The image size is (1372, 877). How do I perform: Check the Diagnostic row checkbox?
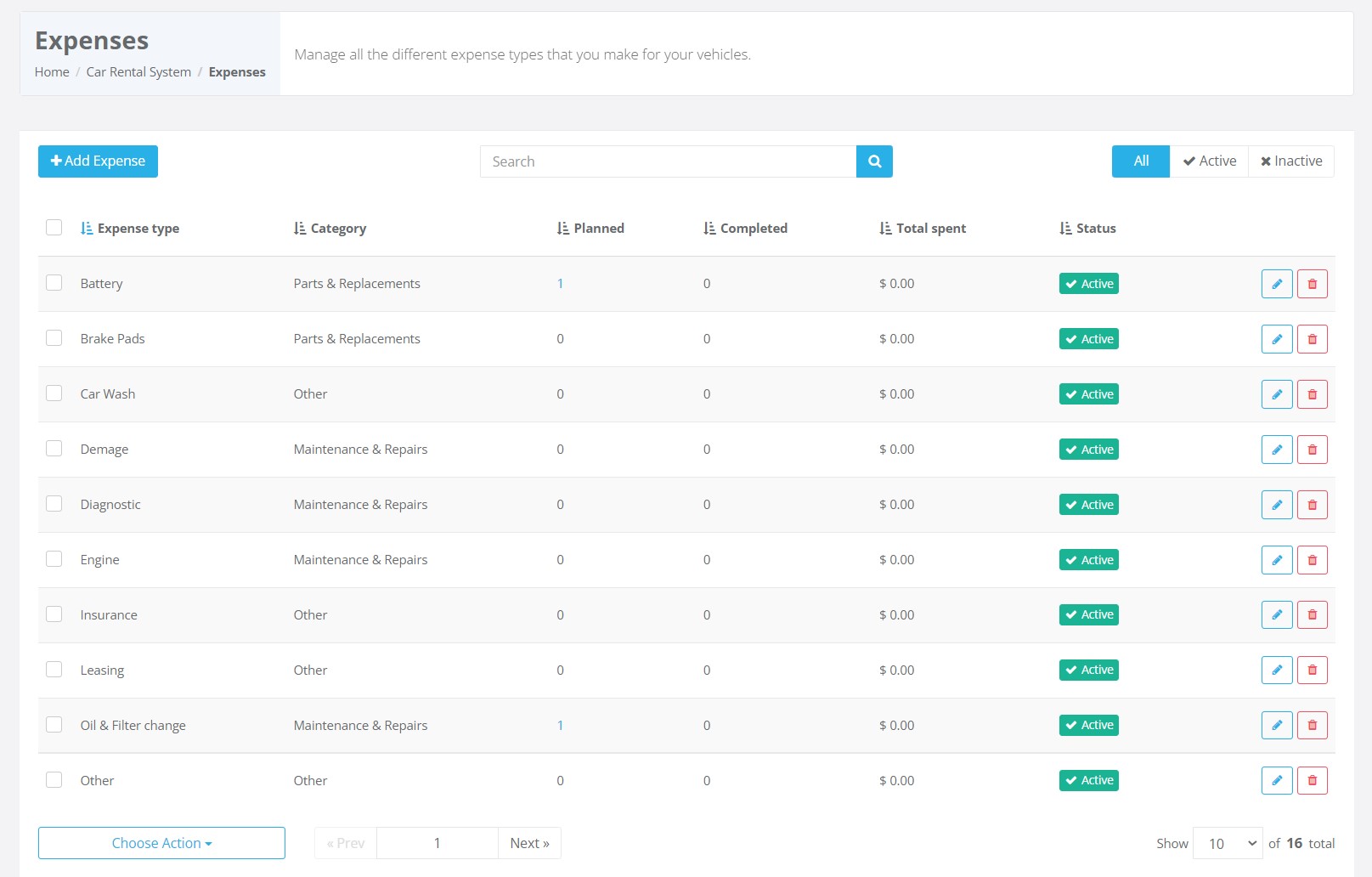pos(54,504)
